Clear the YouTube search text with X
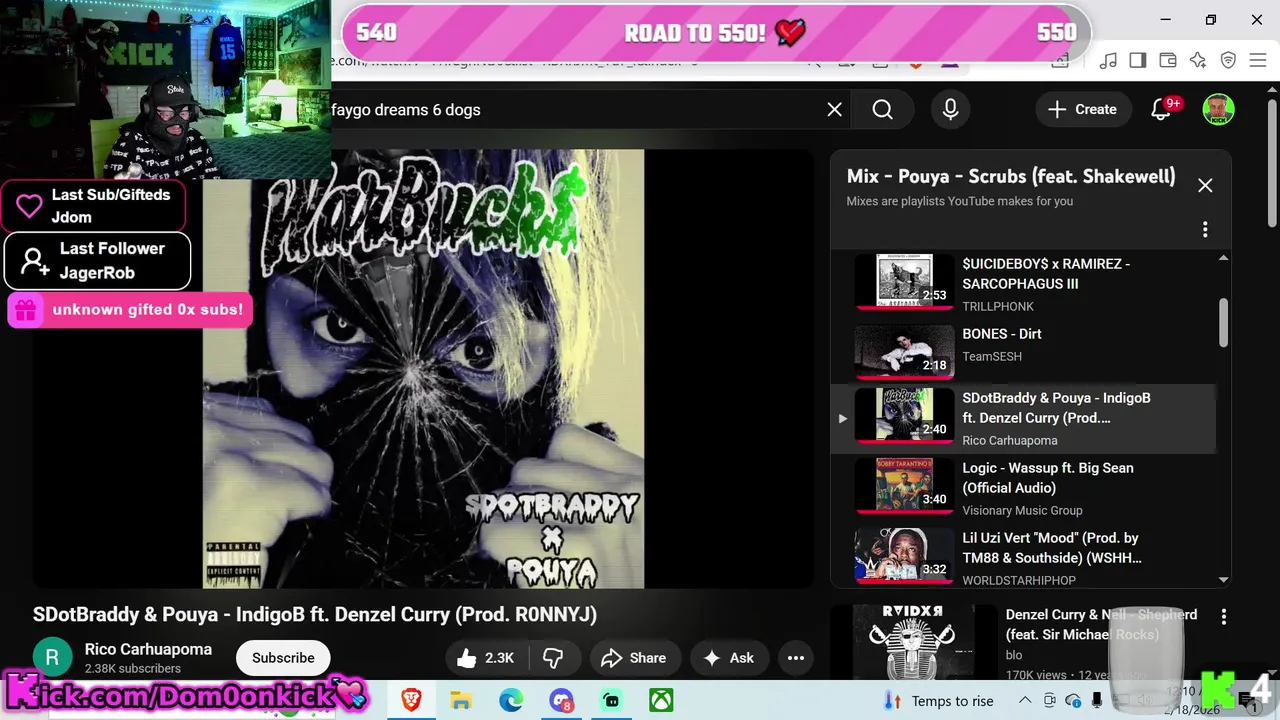Image resolution: width=1280 pixels, height=720 pixels. click(x=834, y=110)
